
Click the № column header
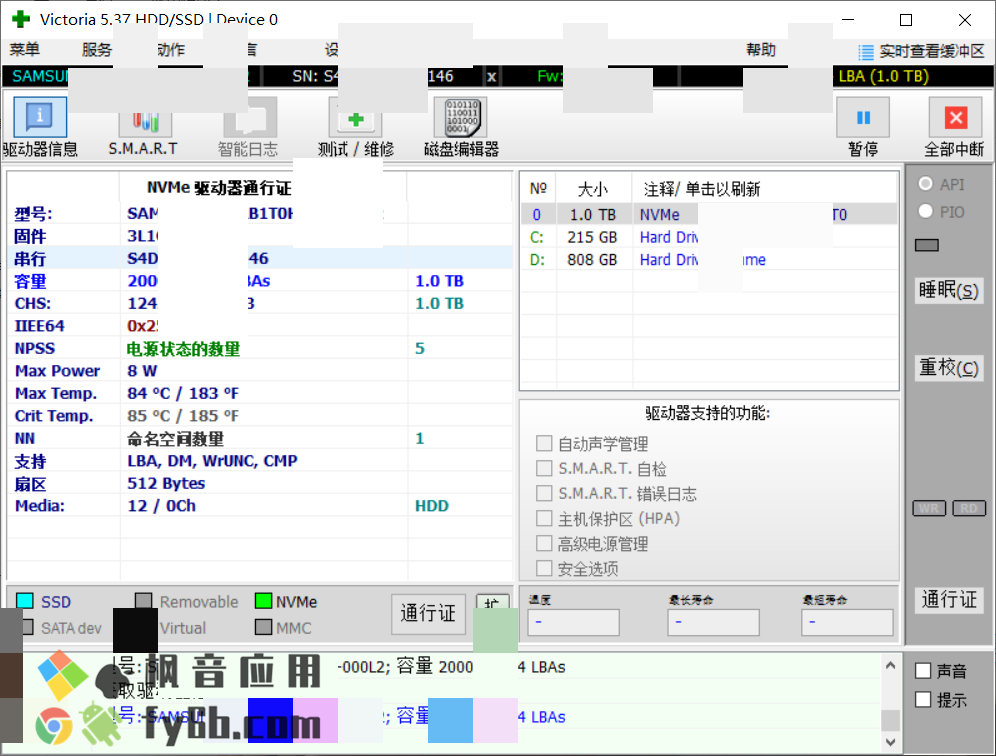coord(538,189)
